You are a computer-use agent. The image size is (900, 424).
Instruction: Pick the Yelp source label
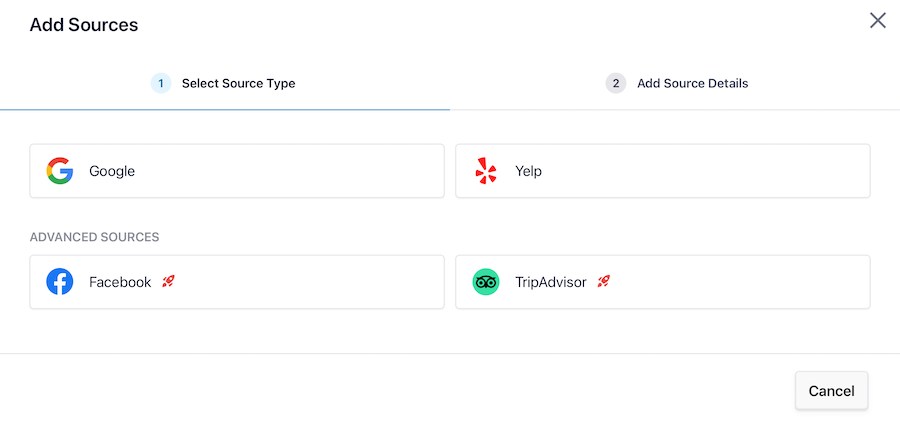tap(528, 171)
